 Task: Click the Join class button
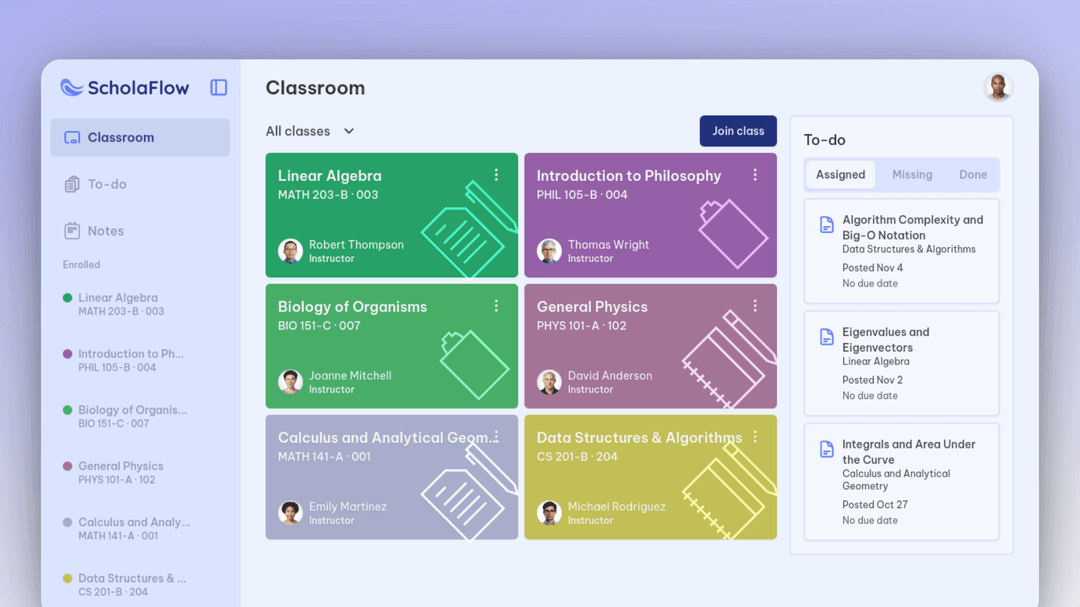tap(738, 131)
